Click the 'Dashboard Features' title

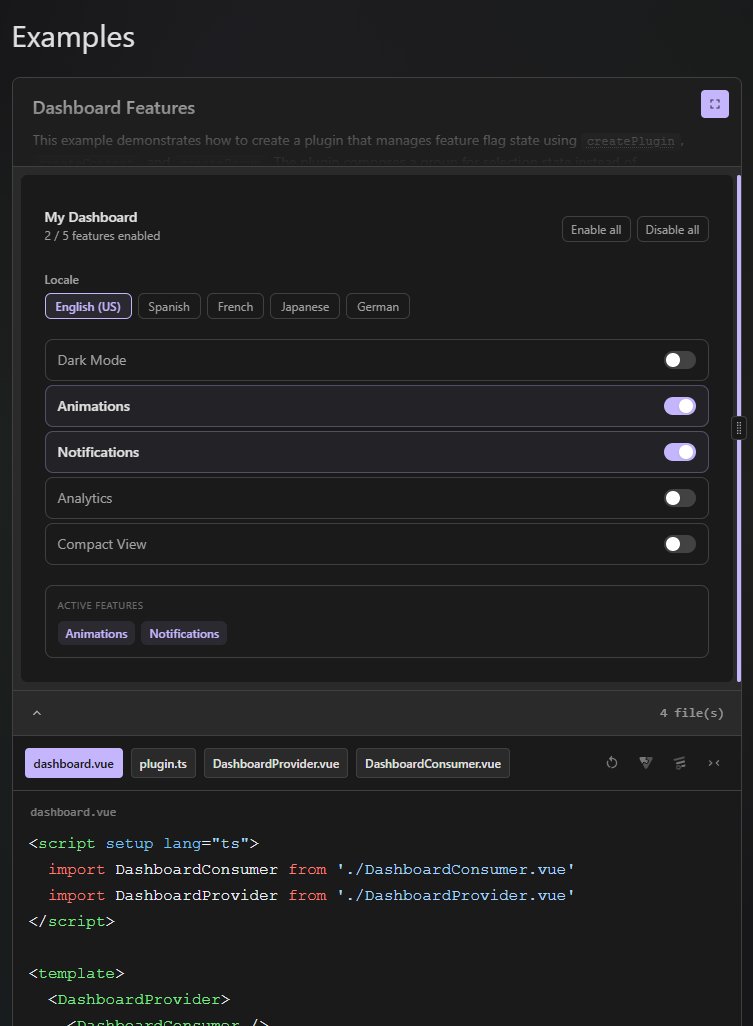tap(114, 107)
